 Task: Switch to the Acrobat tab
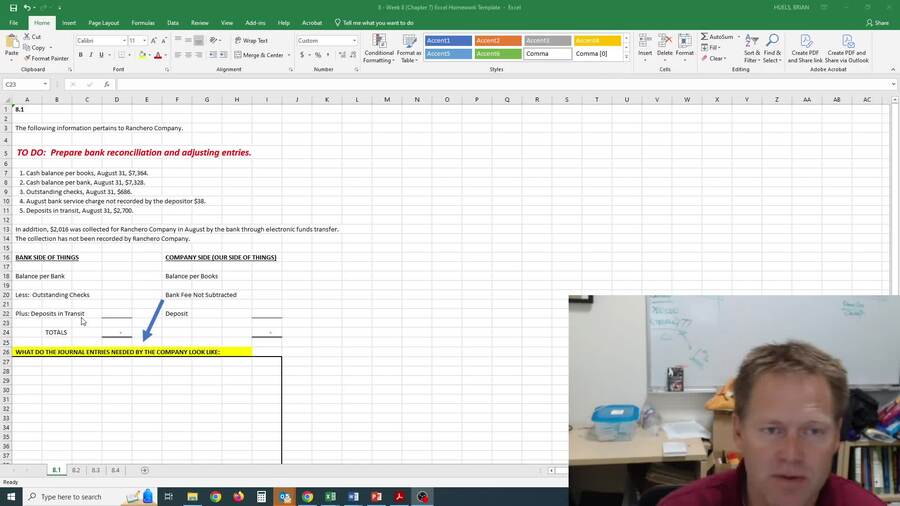pos(312,23)
